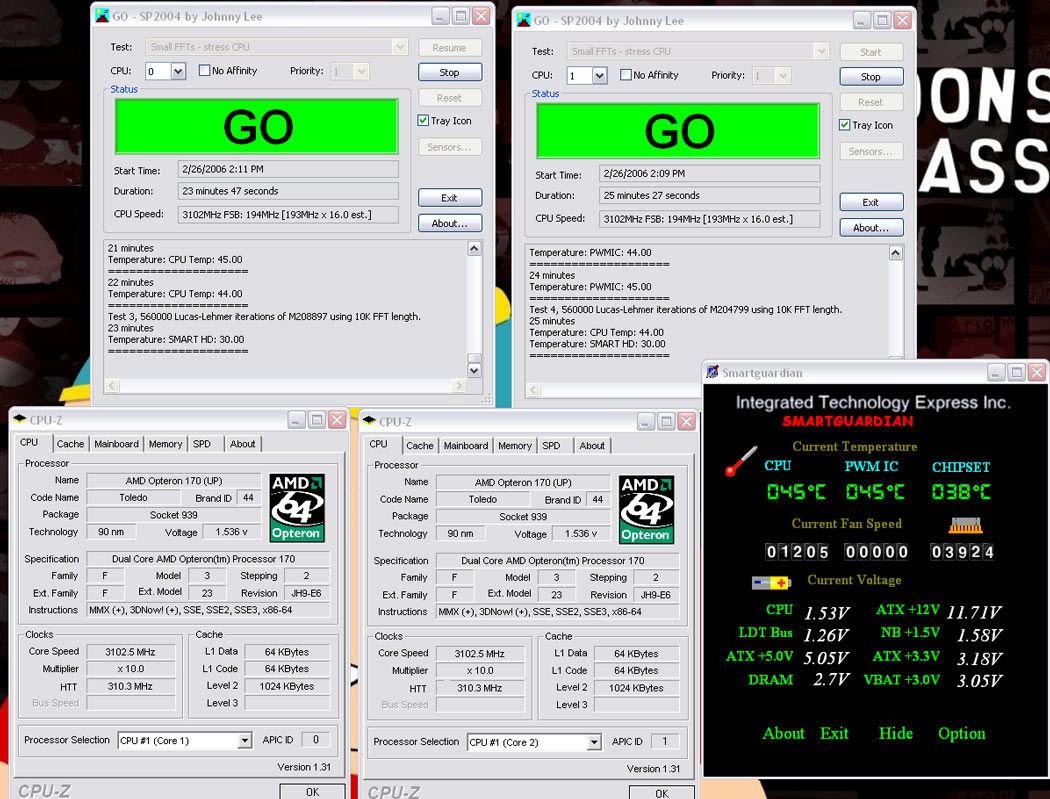Click Duration field showing 23 minutes 47 seconds
This screenshot has width=1050, height=799.
(288, 191)
